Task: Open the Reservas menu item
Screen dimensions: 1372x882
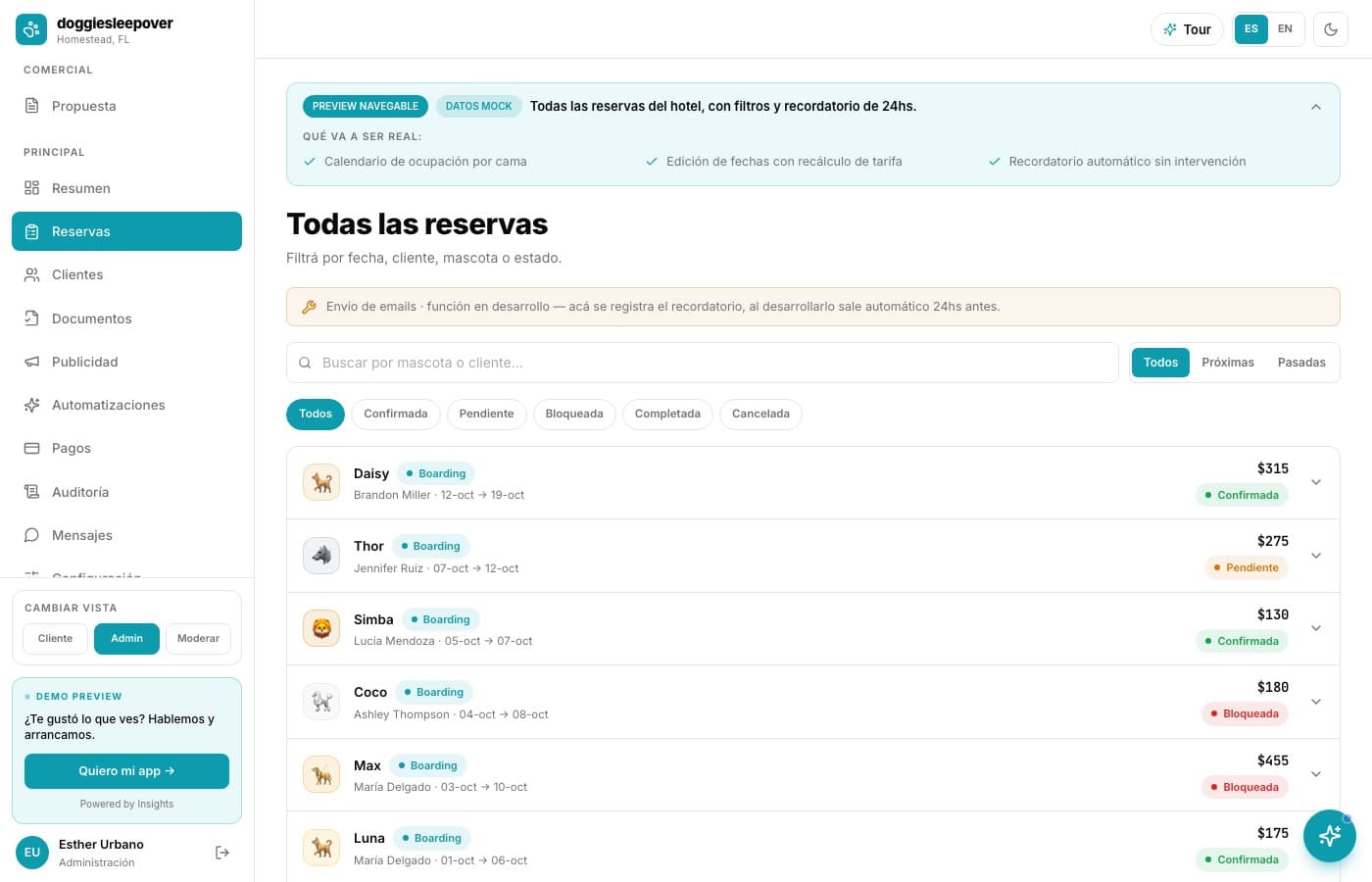Action: tap(126, 231)
